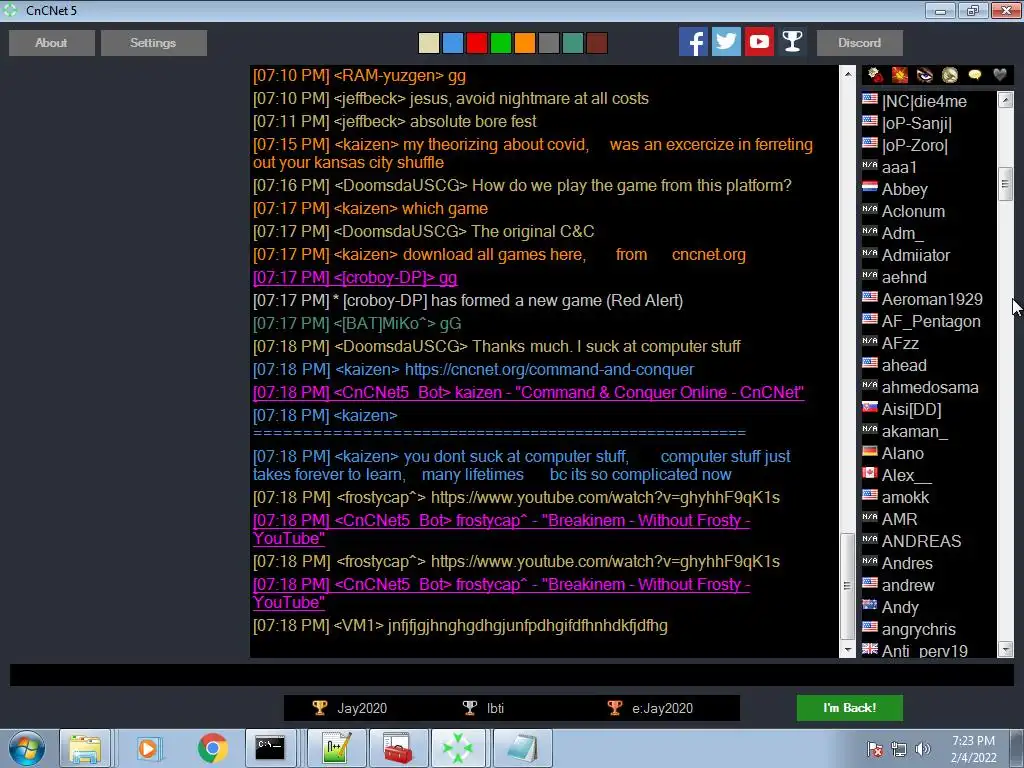Viewport: 1024px width, 768px height.
Task: Open the Action Center flag tray icon
Action: tap(875, 749)
